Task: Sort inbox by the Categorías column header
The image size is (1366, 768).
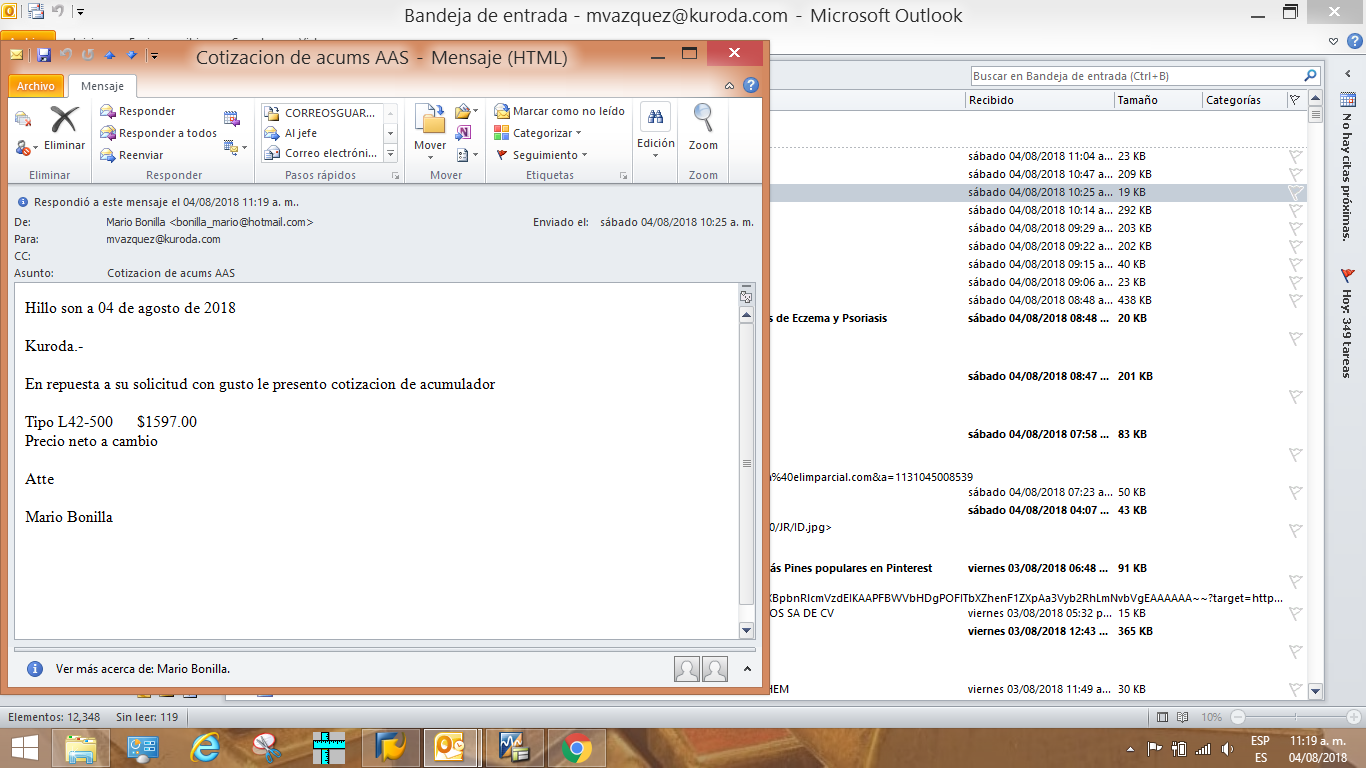Action: 1243,100
